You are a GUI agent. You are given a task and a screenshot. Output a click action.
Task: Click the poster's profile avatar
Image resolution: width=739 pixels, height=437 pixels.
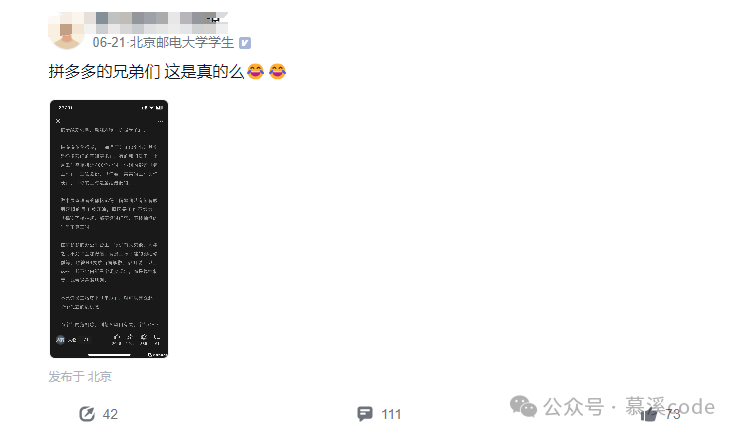tap(66, 32)
